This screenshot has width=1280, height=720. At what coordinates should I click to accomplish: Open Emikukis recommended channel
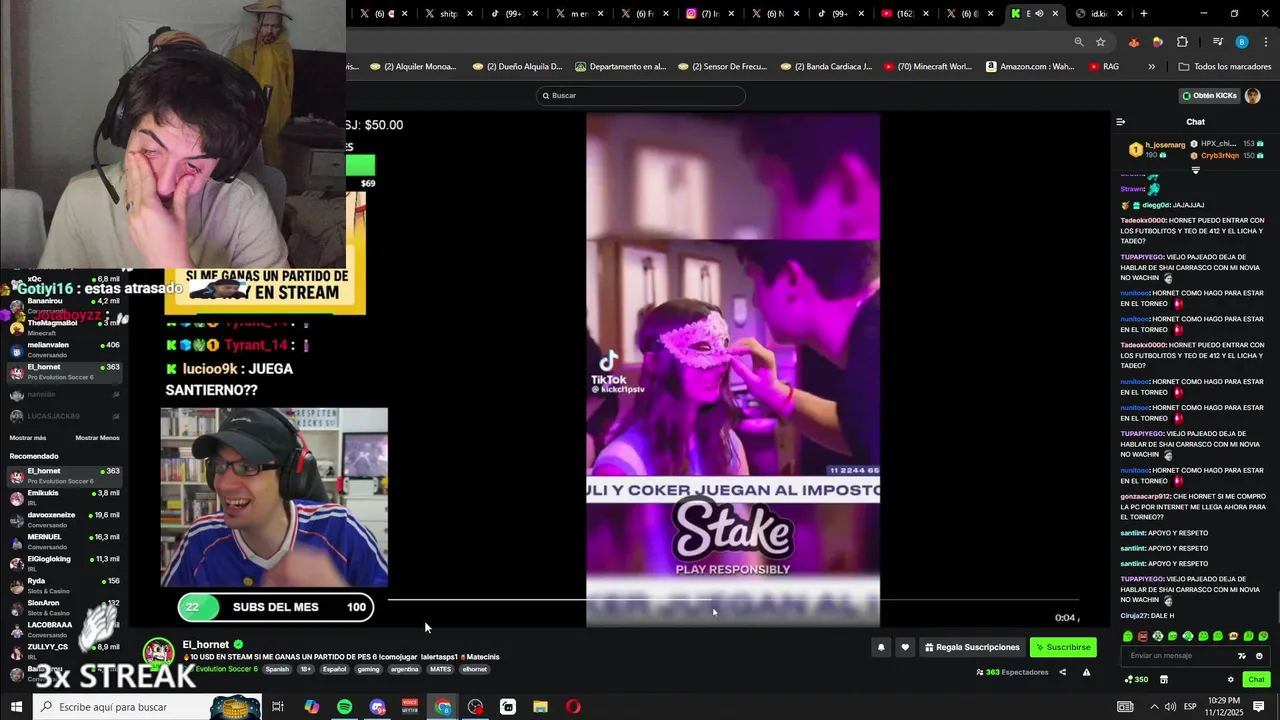[x=64, y=497]
